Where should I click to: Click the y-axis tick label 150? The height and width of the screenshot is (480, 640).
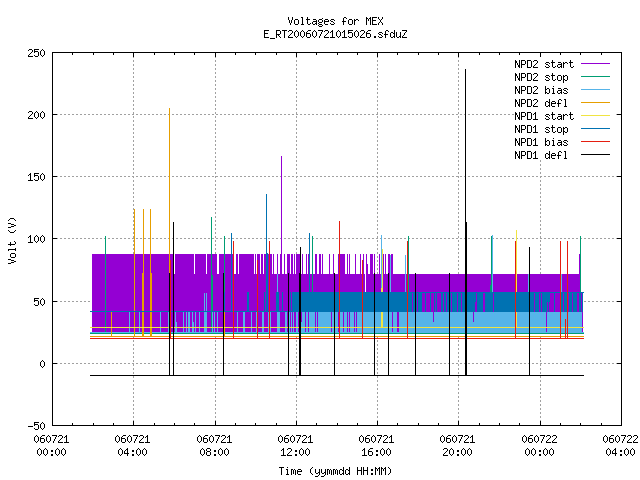pos(36,177)
